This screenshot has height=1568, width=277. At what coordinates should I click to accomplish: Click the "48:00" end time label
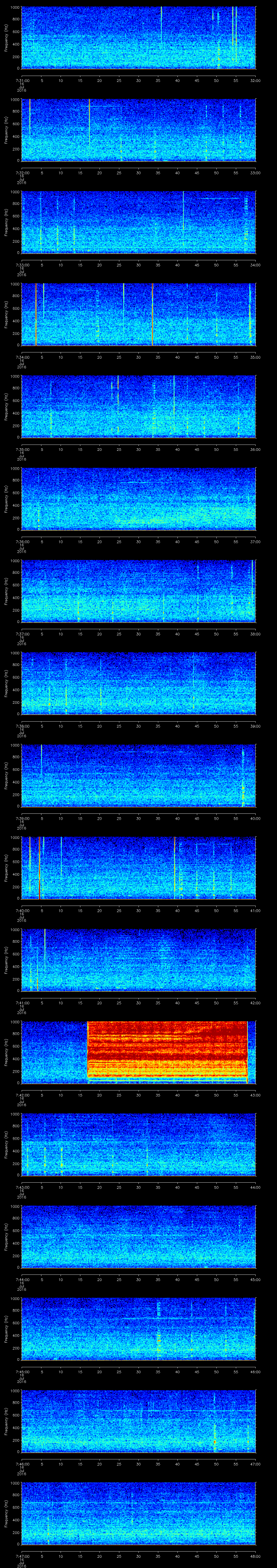tap(256, 1556)
